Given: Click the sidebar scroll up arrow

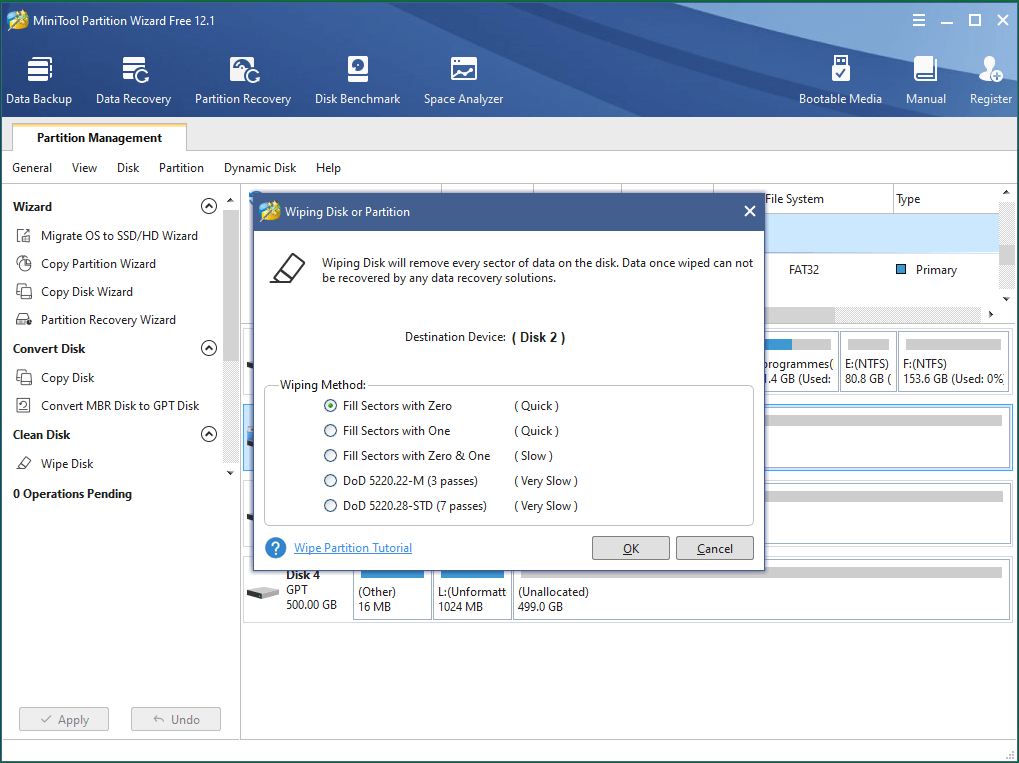Looking at the screenshot, I should [230, 201].
